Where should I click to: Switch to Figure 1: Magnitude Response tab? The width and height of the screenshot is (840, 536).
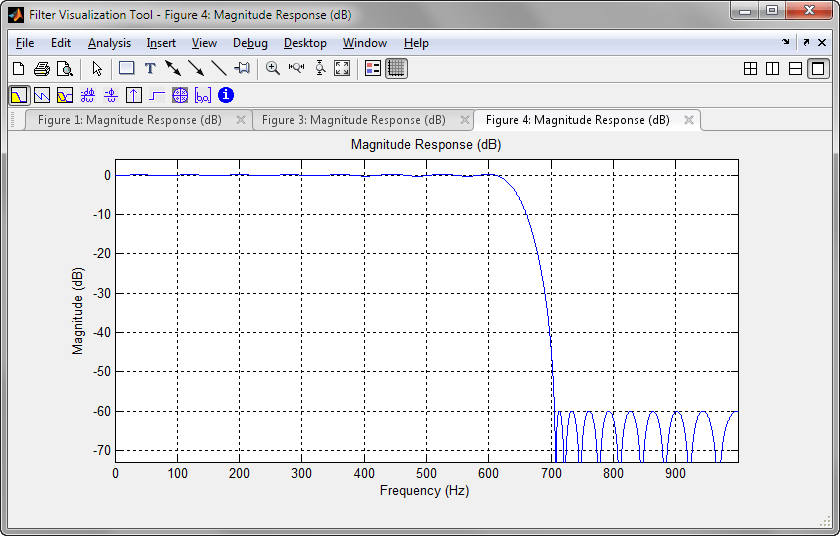(x=130, y=120)
